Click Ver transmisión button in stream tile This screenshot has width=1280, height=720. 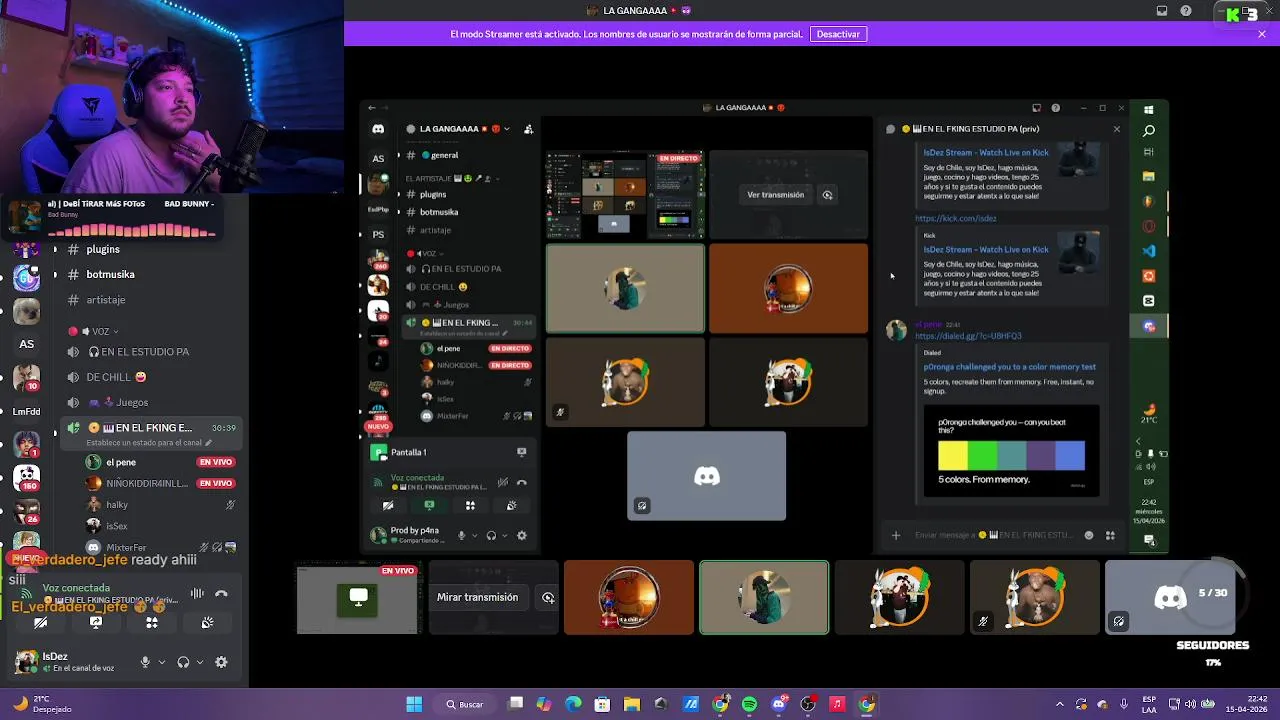pos(775,195)
